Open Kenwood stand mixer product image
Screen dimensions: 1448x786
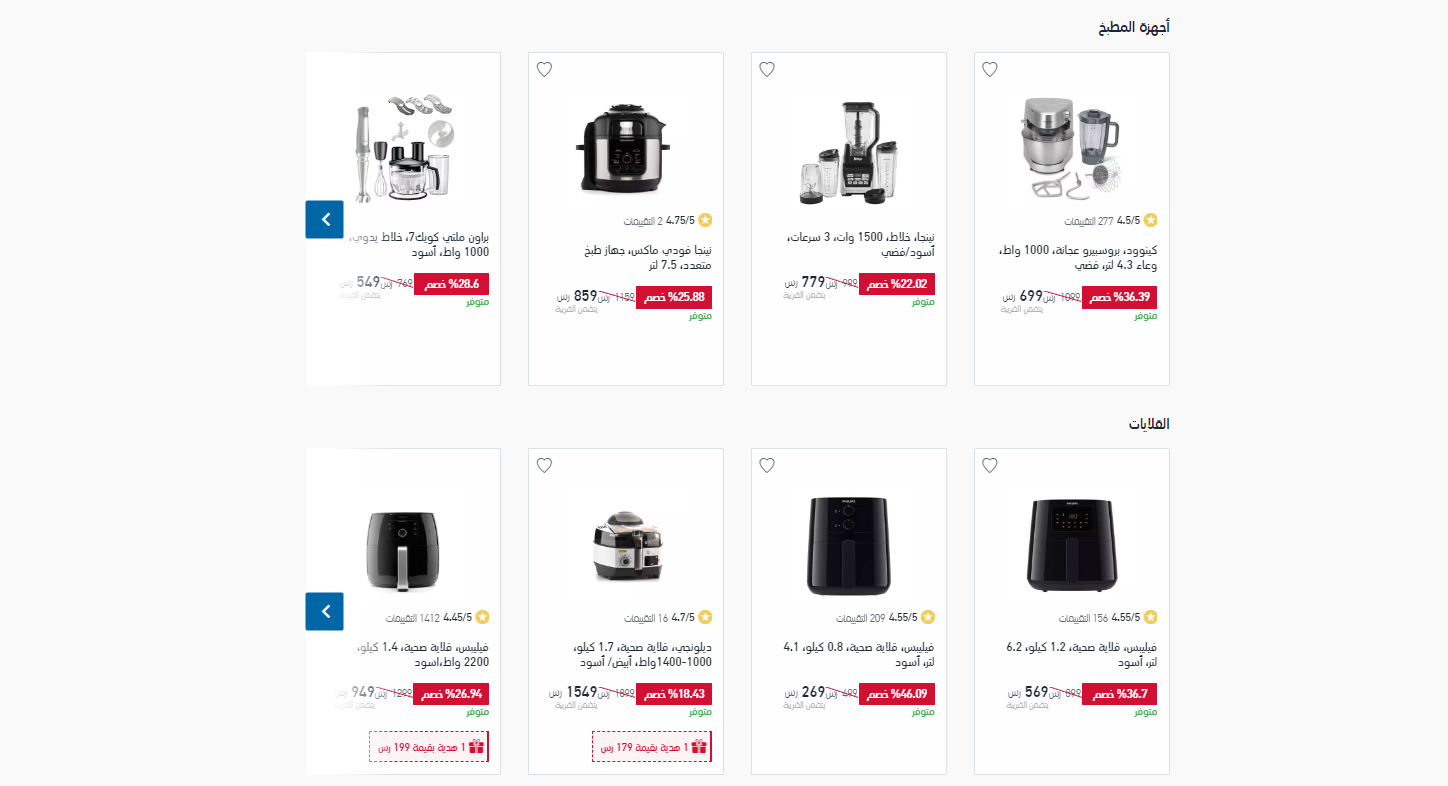pyautogui.click(x=1071, y=146)
